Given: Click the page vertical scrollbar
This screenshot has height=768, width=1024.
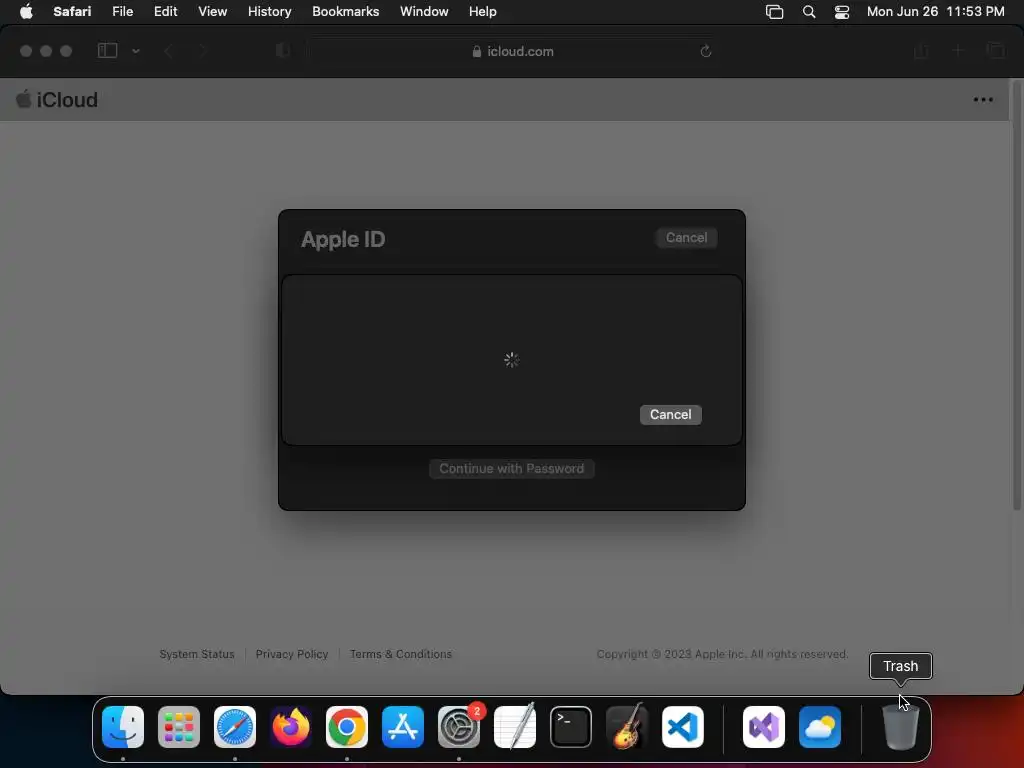Looking at the screenshot, I should coord(1016,294).
